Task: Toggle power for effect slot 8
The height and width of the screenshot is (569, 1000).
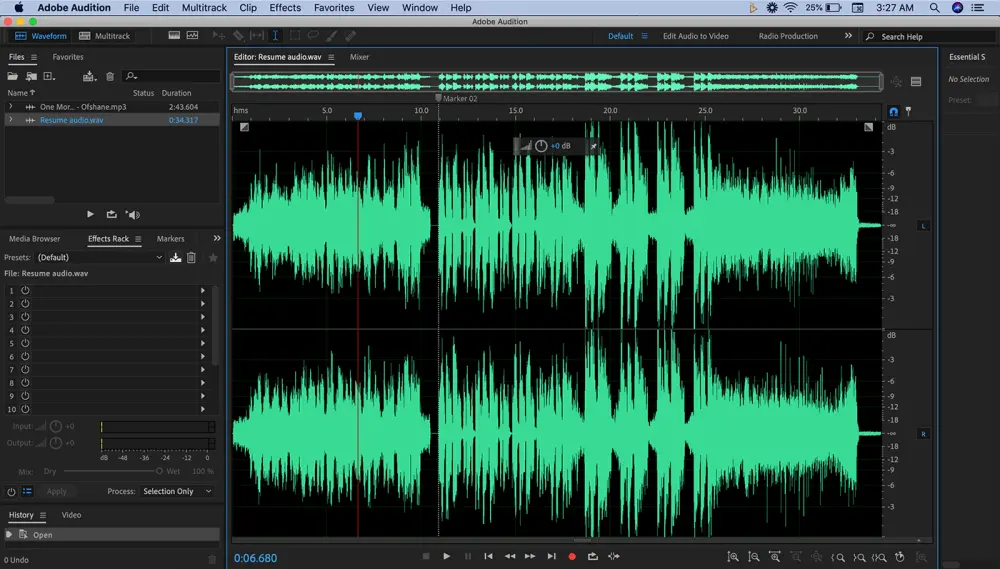Action: tap(25, 383)
